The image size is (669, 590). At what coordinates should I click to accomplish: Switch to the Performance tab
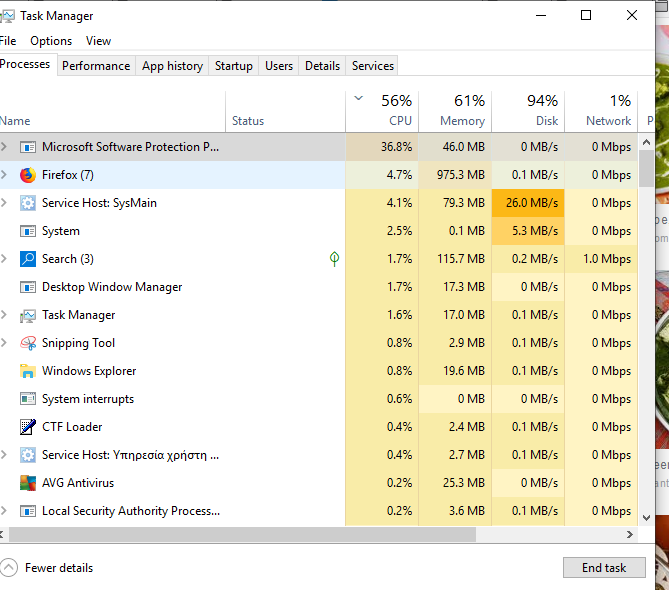tap(96, 66)
